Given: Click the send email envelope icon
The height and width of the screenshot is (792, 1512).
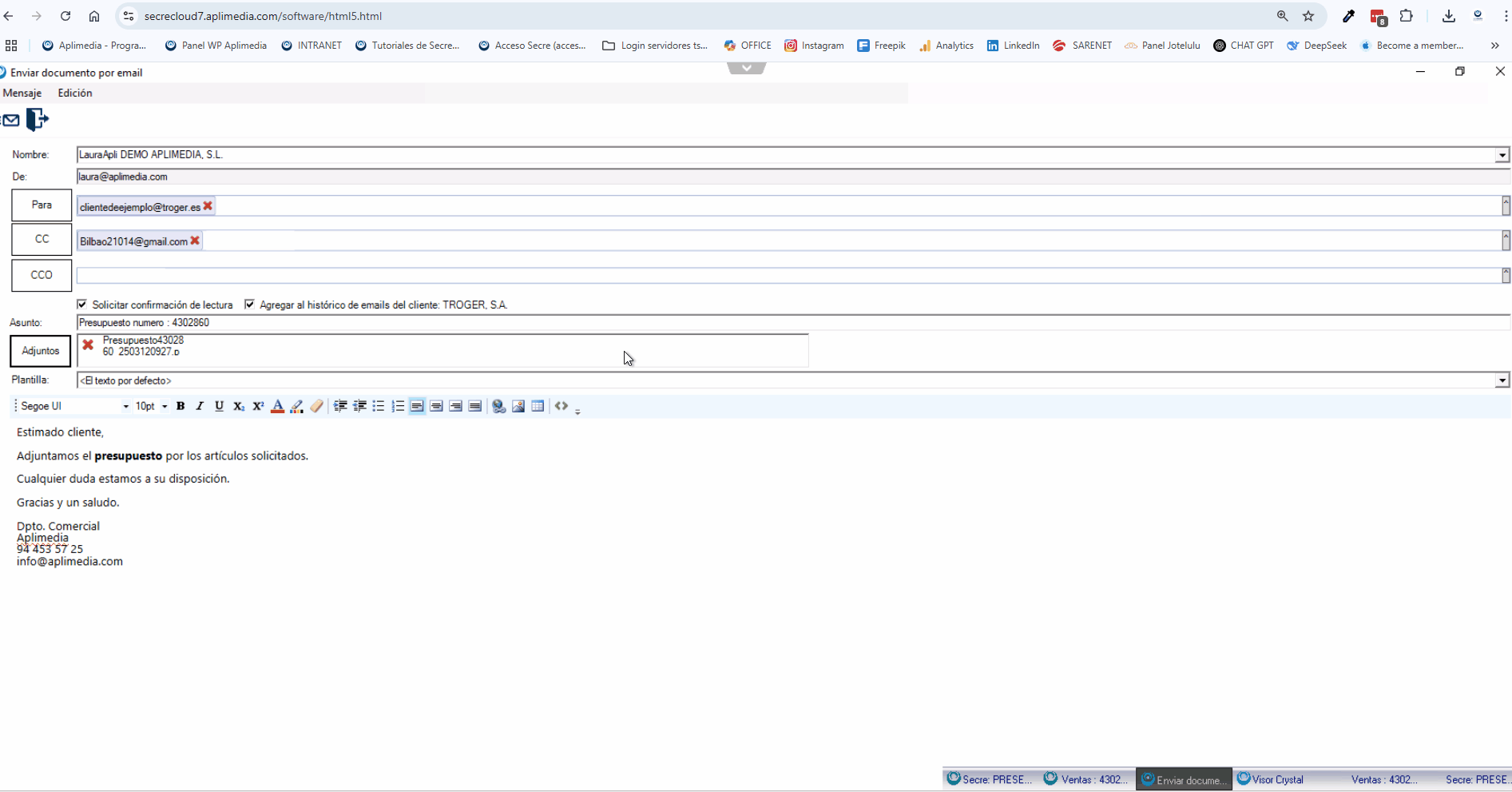Looking at the screenshot, I should click(10, 120).
